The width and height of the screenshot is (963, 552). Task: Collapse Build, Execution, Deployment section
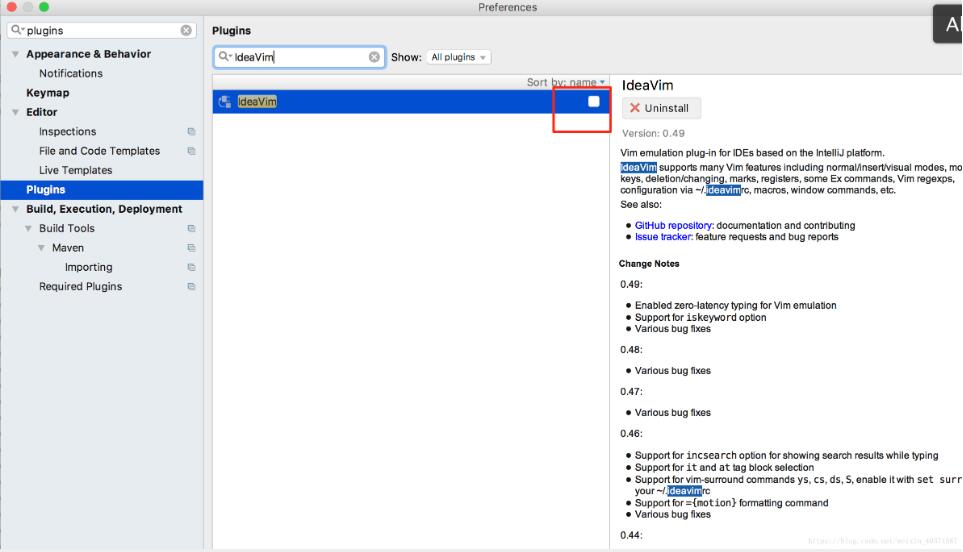click(x=15, y=209)
